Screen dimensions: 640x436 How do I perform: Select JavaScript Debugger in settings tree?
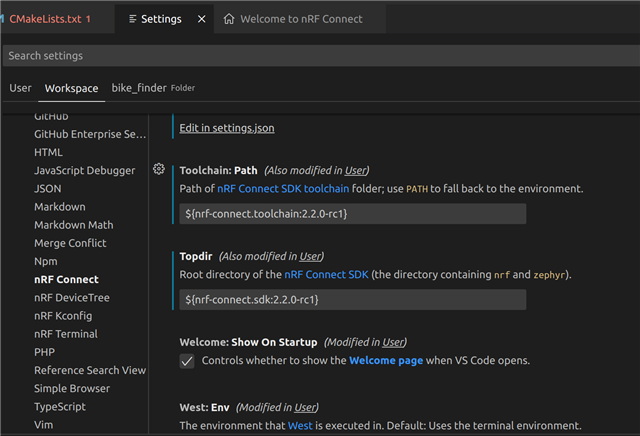click(84, 171)
